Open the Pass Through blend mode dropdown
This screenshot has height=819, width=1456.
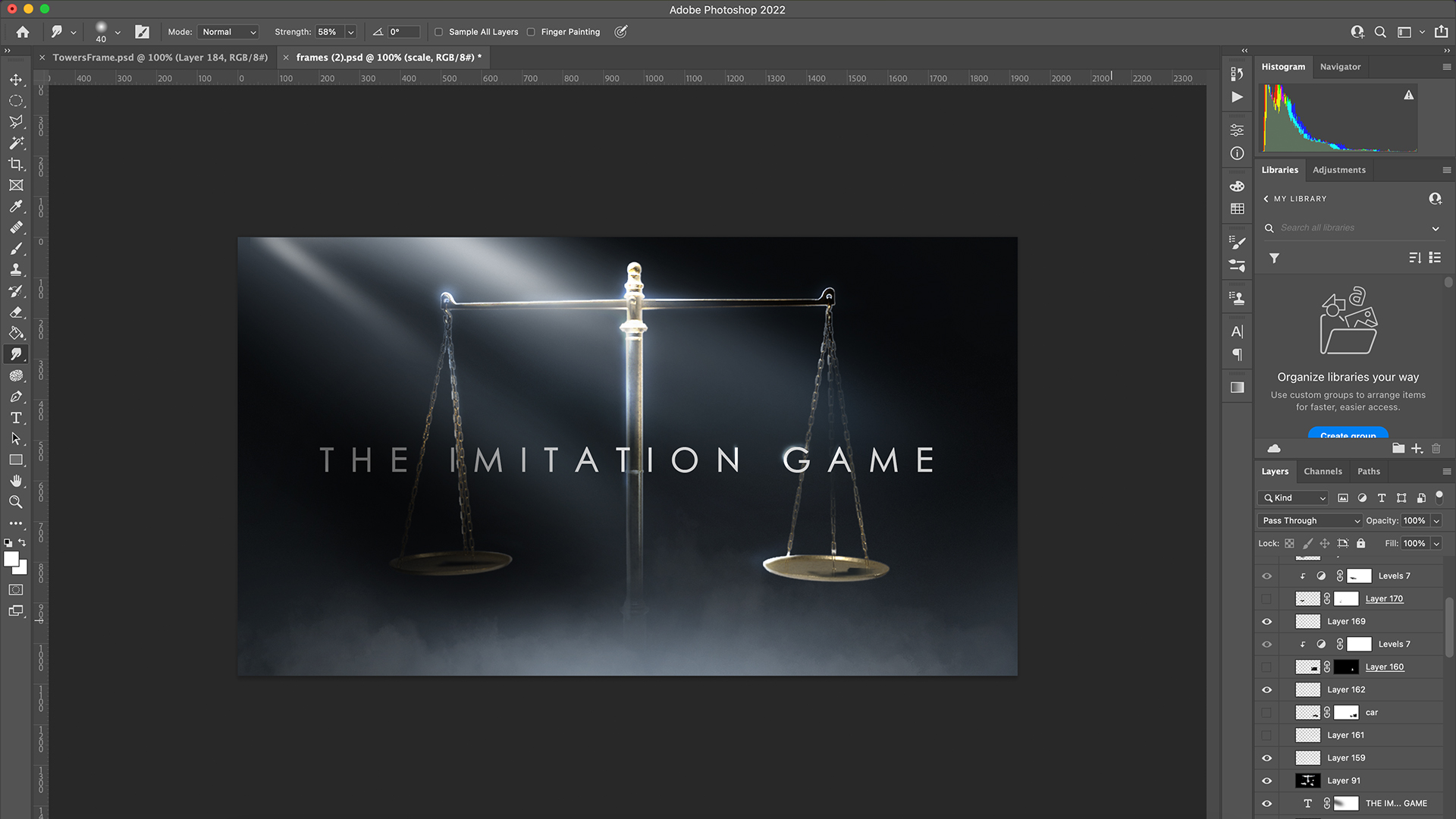tap(1310, 520)
